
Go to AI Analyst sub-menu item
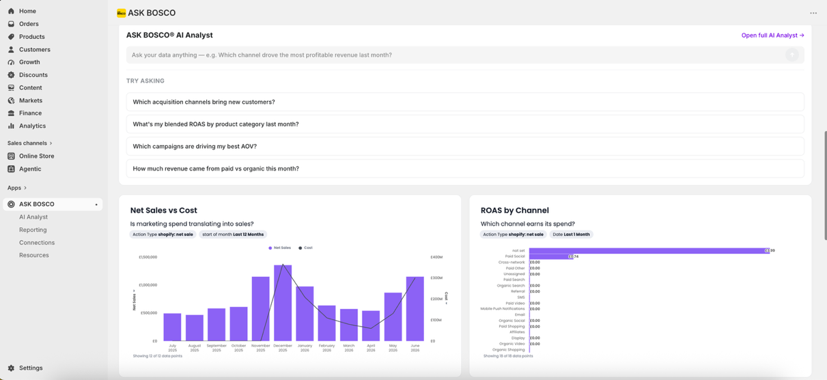click(x=33, y=217)
